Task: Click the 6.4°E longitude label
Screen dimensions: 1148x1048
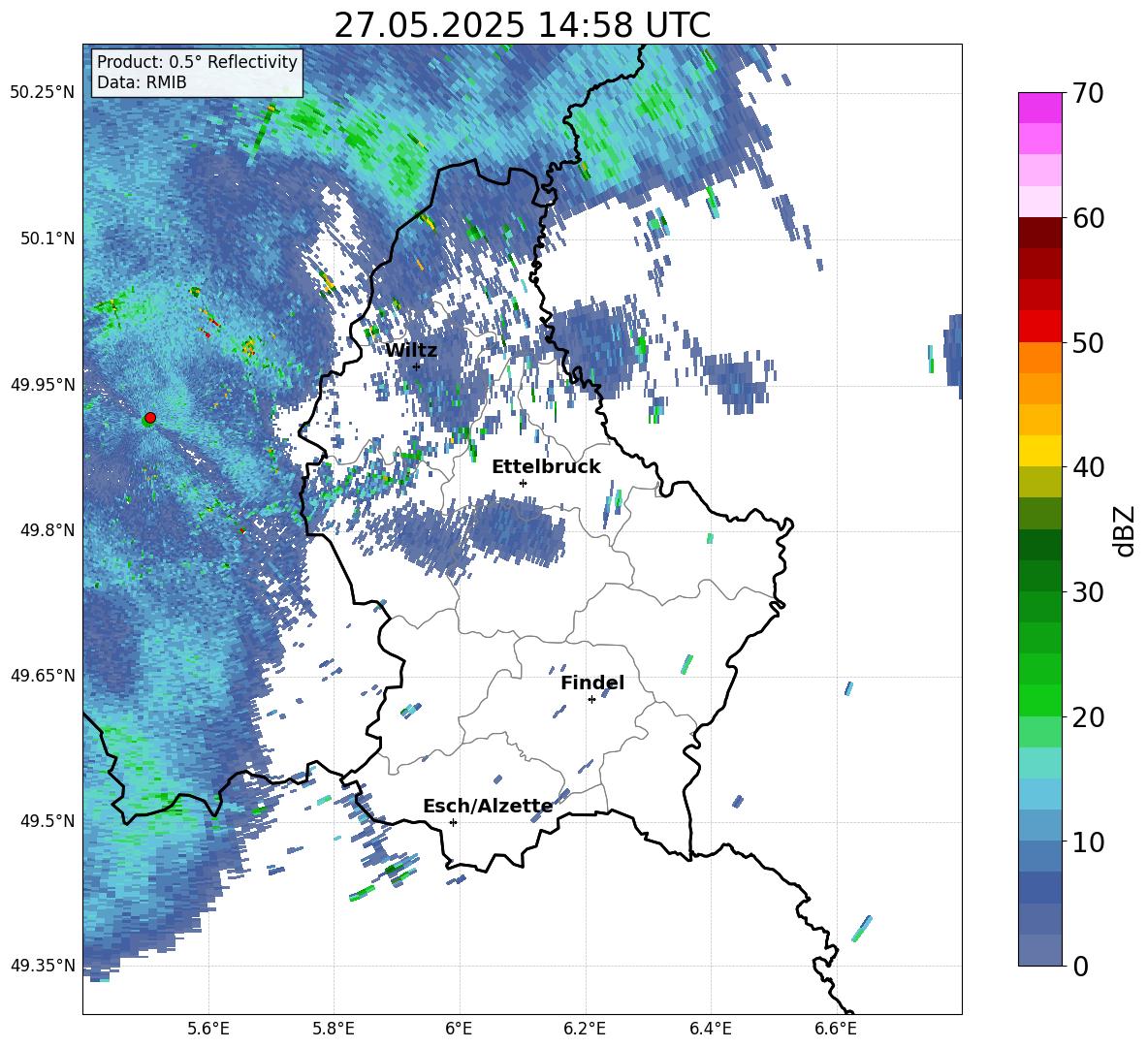Action: (710, 1029)
